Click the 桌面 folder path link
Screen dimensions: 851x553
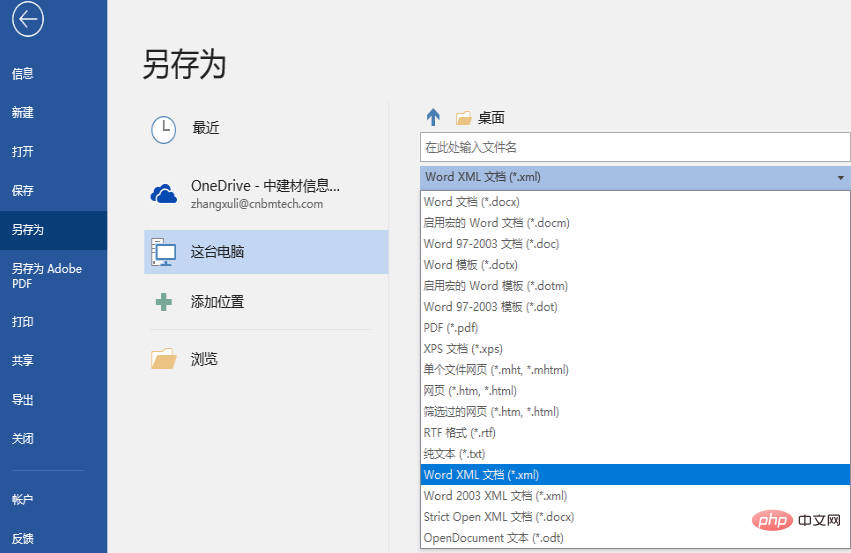(491, 118)
